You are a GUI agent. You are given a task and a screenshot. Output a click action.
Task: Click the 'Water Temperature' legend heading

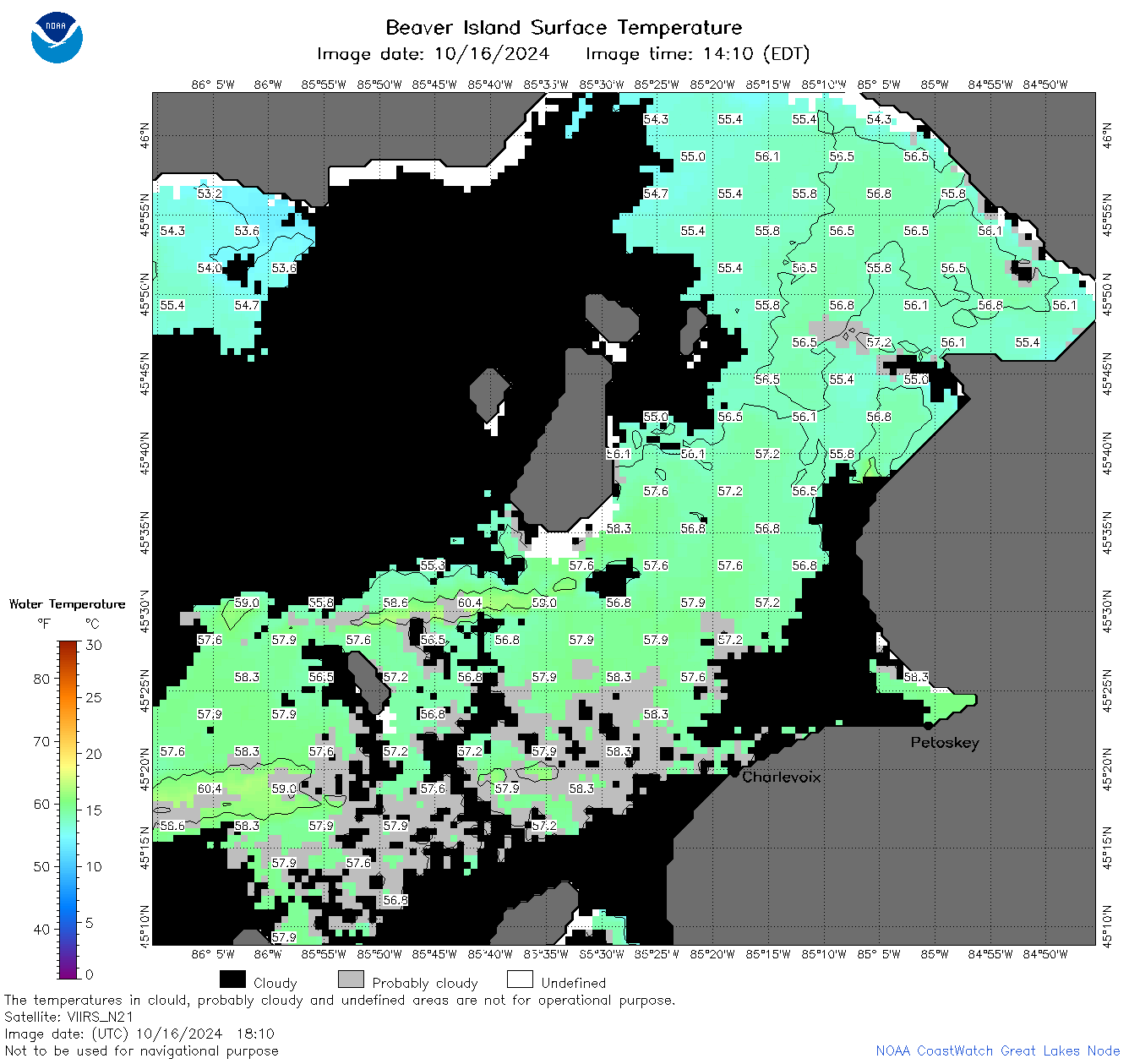point(67,604)
